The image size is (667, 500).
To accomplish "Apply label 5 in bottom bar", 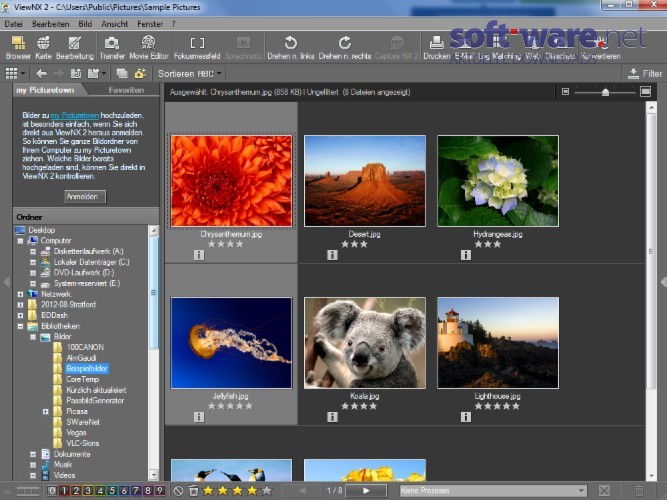I will [112, 491].
